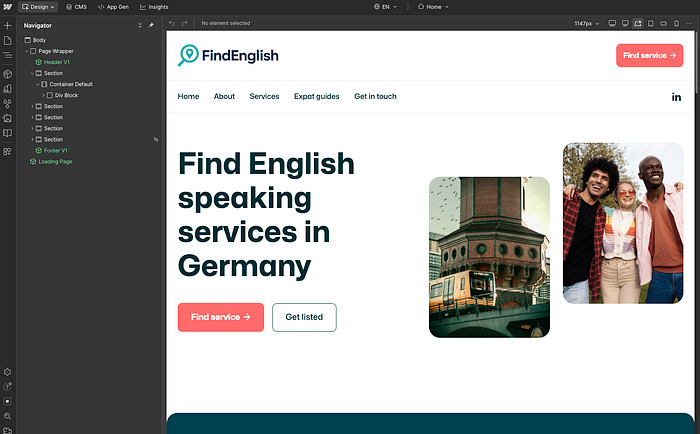Click Get in touch nav link
Viewport: 700px width, 434px height.
[x=375, y=96]
